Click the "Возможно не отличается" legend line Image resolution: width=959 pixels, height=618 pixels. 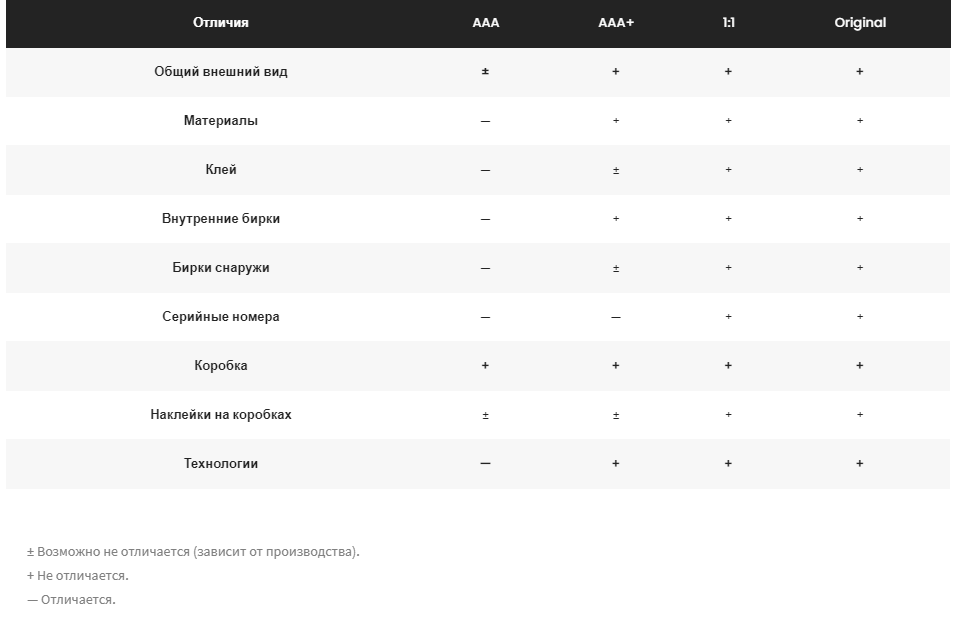[x=193, y=552]
